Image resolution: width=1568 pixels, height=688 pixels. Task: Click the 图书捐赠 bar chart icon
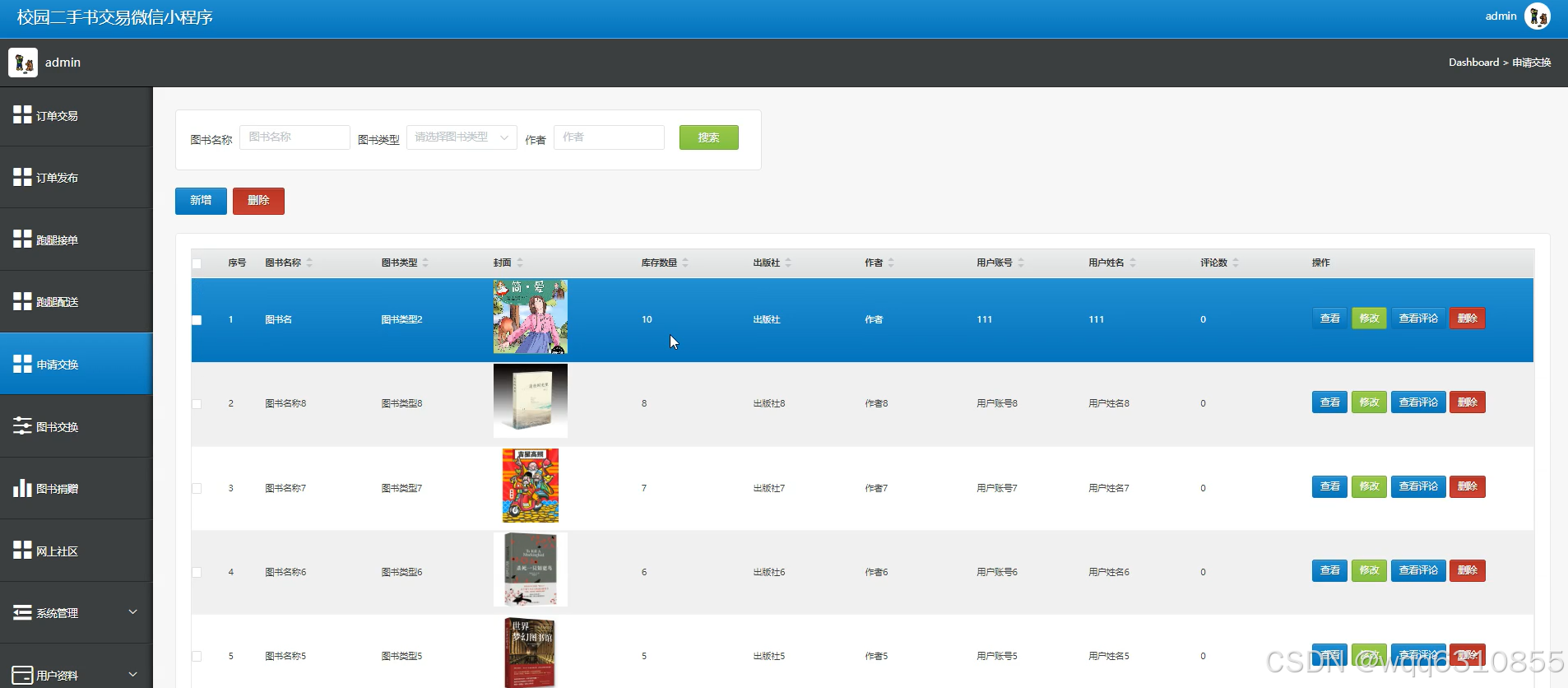point(22,488)
